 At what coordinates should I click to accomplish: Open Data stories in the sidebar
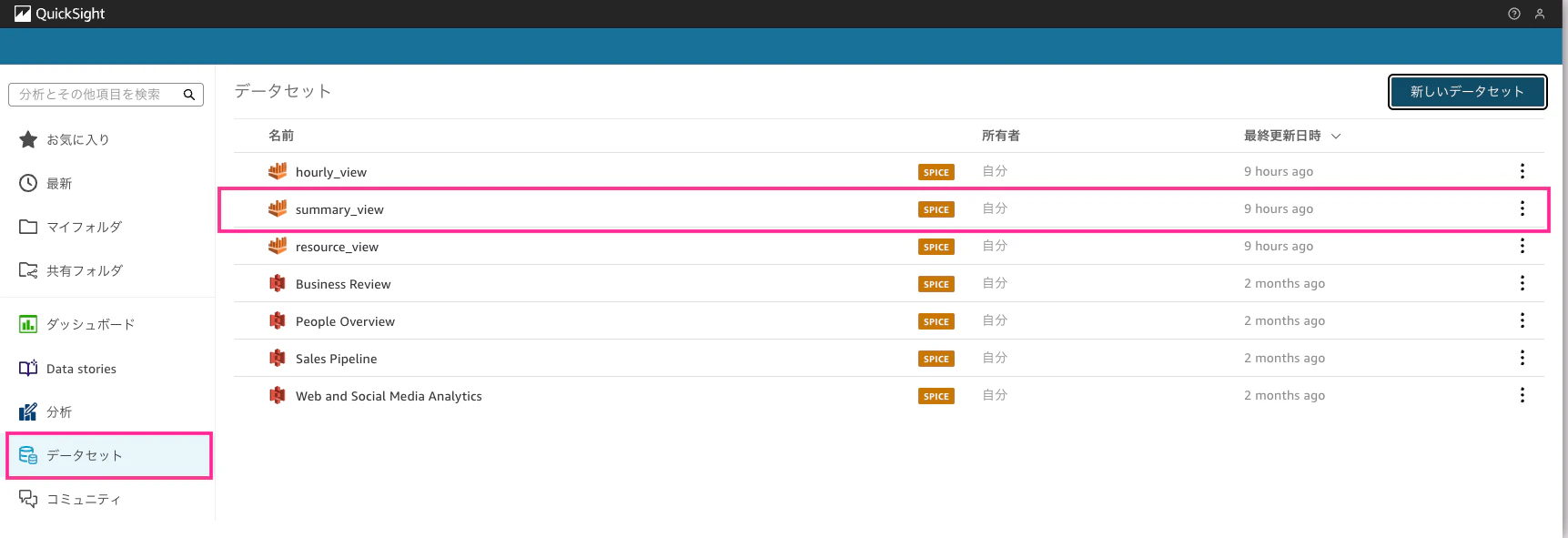(81, 369)
